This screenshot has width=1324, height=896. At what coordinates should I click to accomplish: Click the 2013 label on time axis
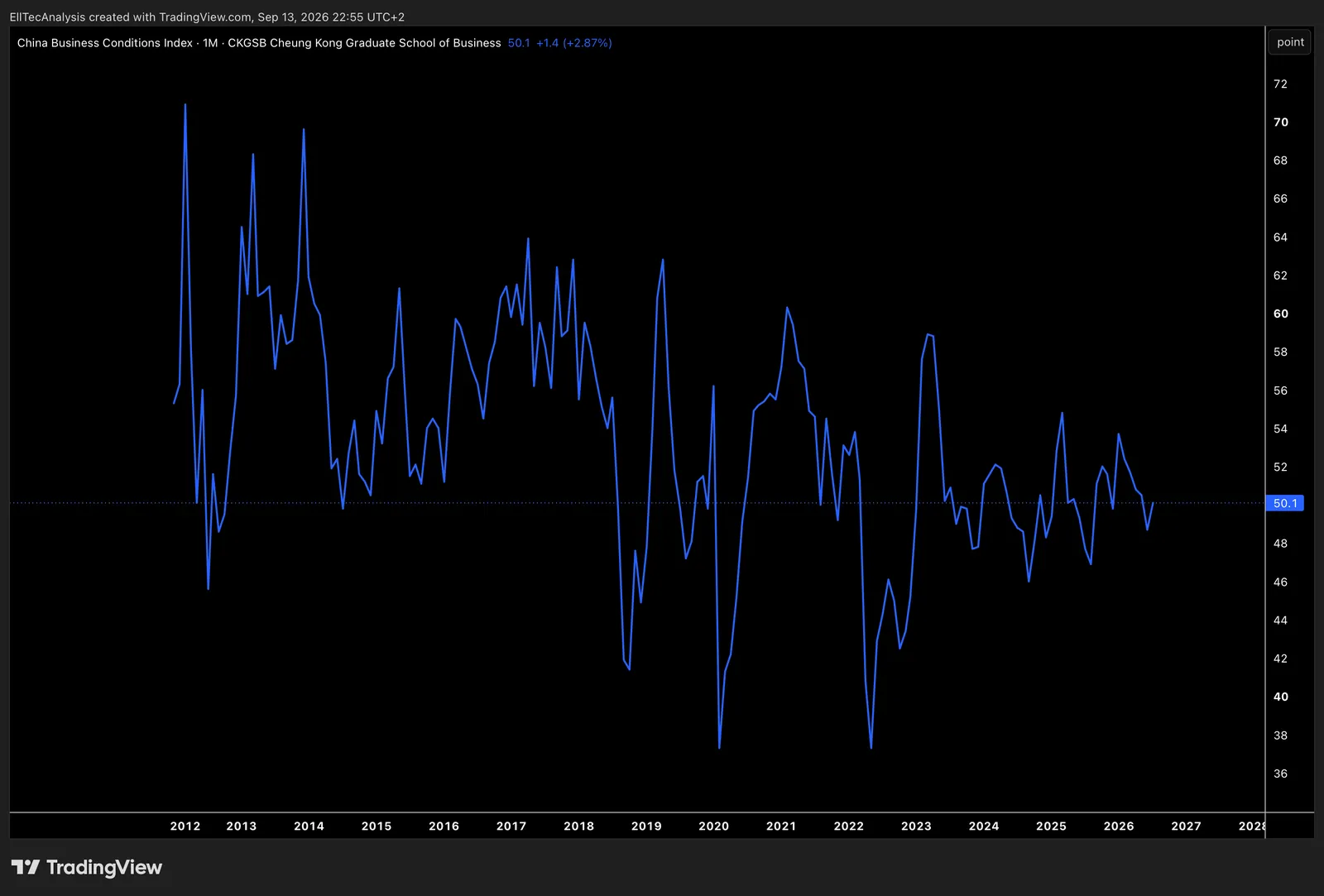pos(242,826)
